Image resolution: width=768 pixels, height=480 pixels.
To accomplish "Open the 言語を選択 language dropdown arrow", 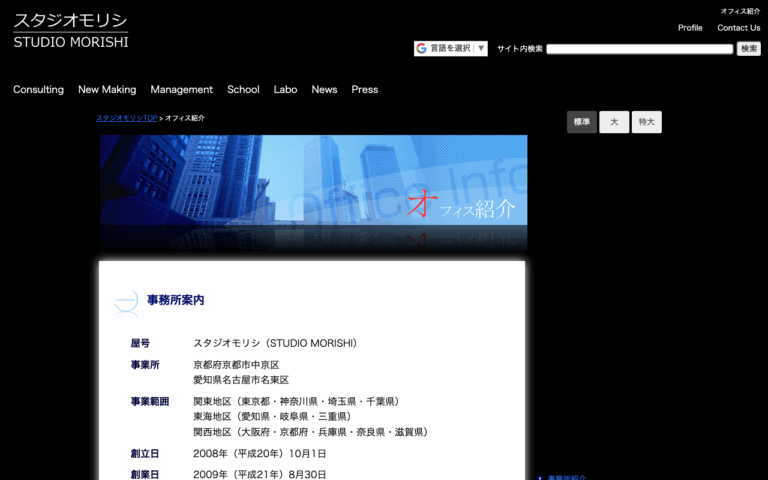I will [x=481, y=48].
